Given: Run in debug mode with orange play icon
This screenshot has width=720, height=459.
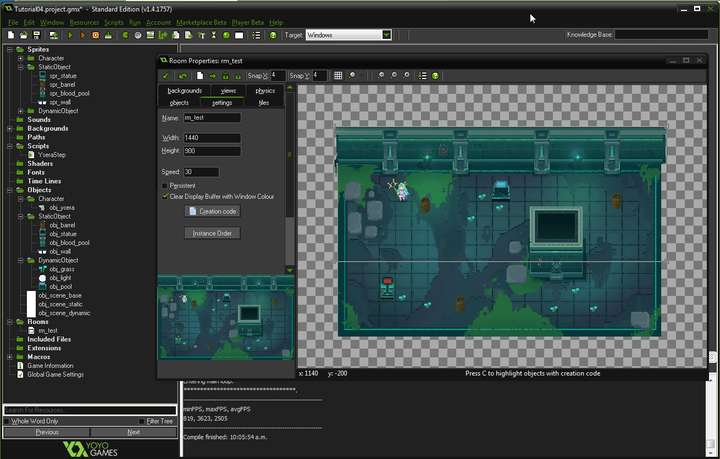Looking at the screenshot, I should point(83,35).
